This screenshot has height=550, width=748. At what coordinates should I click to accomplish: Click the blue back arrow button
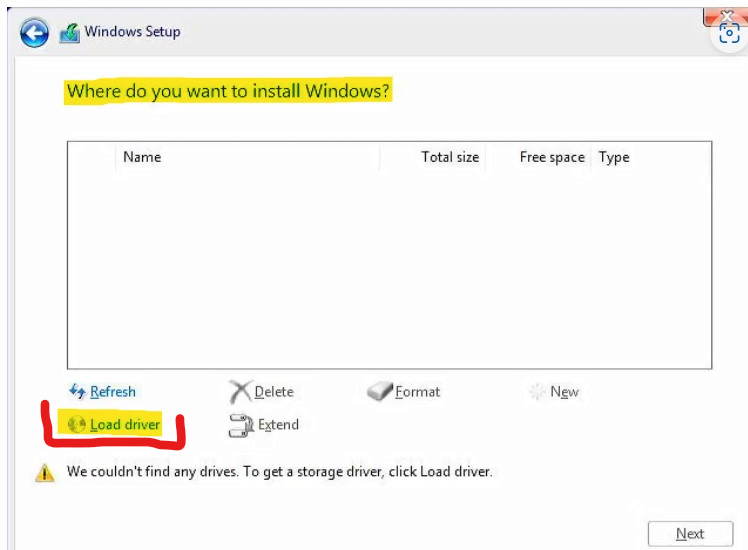pyautogui.click(x=34, y=33)
